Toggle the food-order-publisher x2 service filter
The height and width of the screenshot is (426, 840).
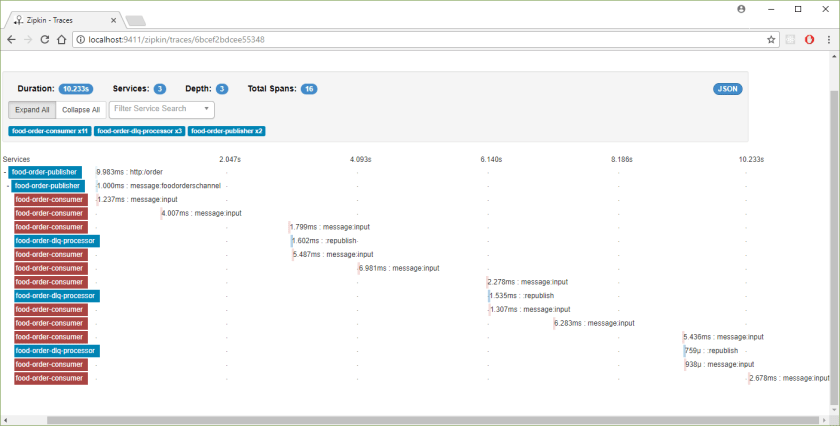(226, 131)
